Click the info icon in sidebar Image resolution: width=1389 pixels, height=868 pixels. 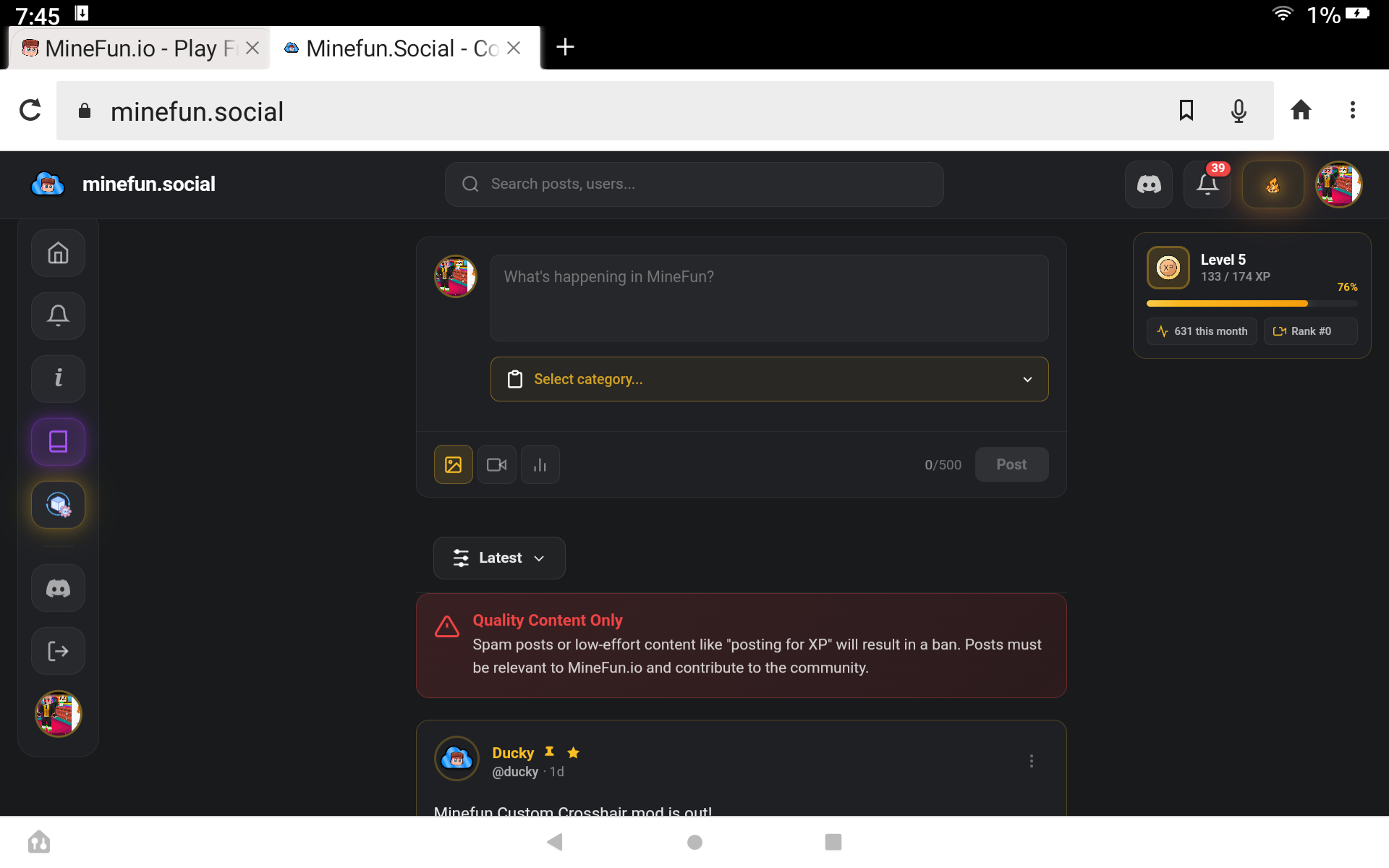point(58,378)
